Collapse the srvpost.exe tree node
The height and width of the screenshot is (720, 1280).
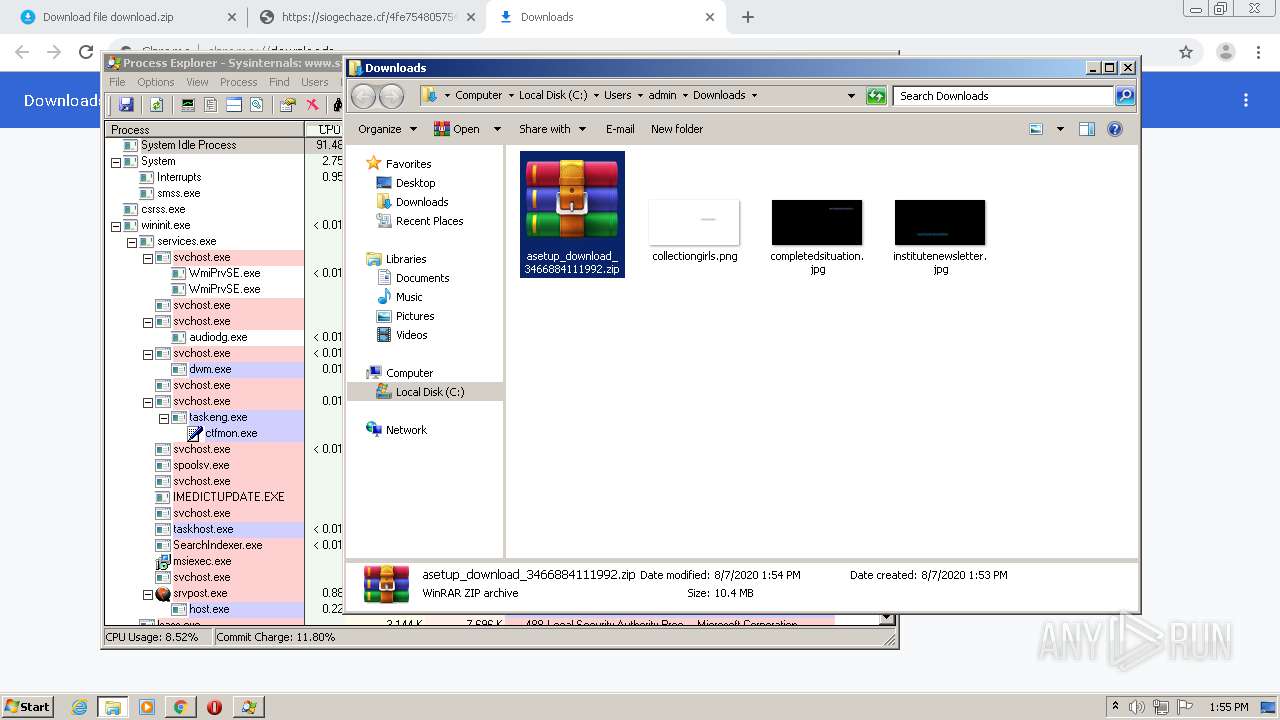click(x=148, y=593)
